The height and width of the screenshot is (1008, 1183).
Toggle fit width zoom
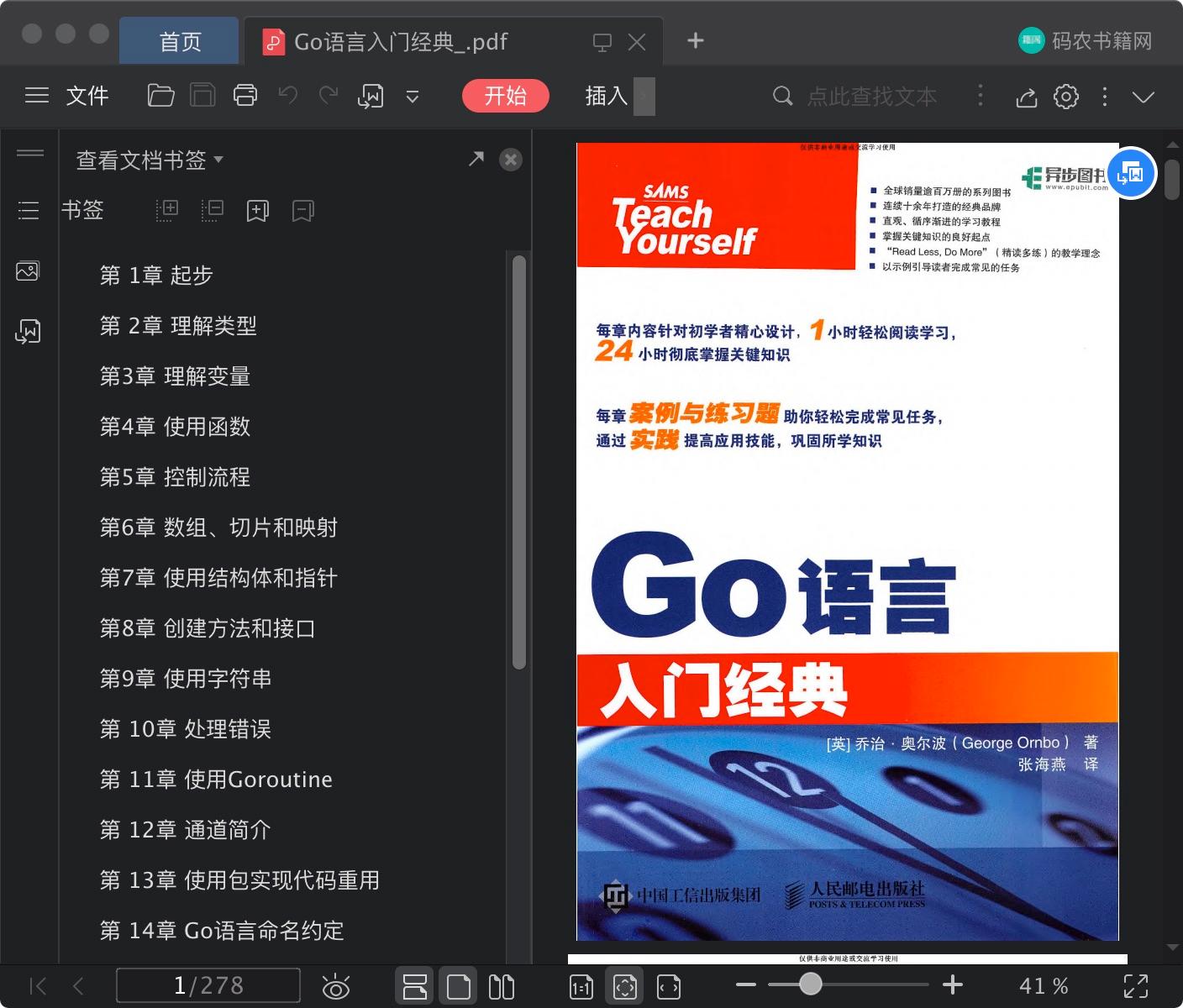click(x=669, y=987)
